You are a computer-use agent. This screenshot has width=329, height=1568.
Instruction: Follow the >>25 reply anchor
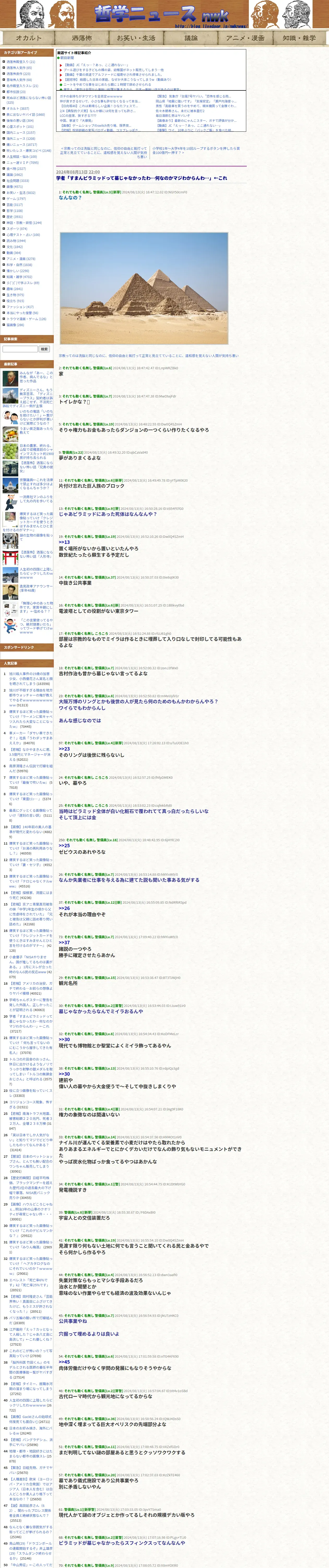64,845
